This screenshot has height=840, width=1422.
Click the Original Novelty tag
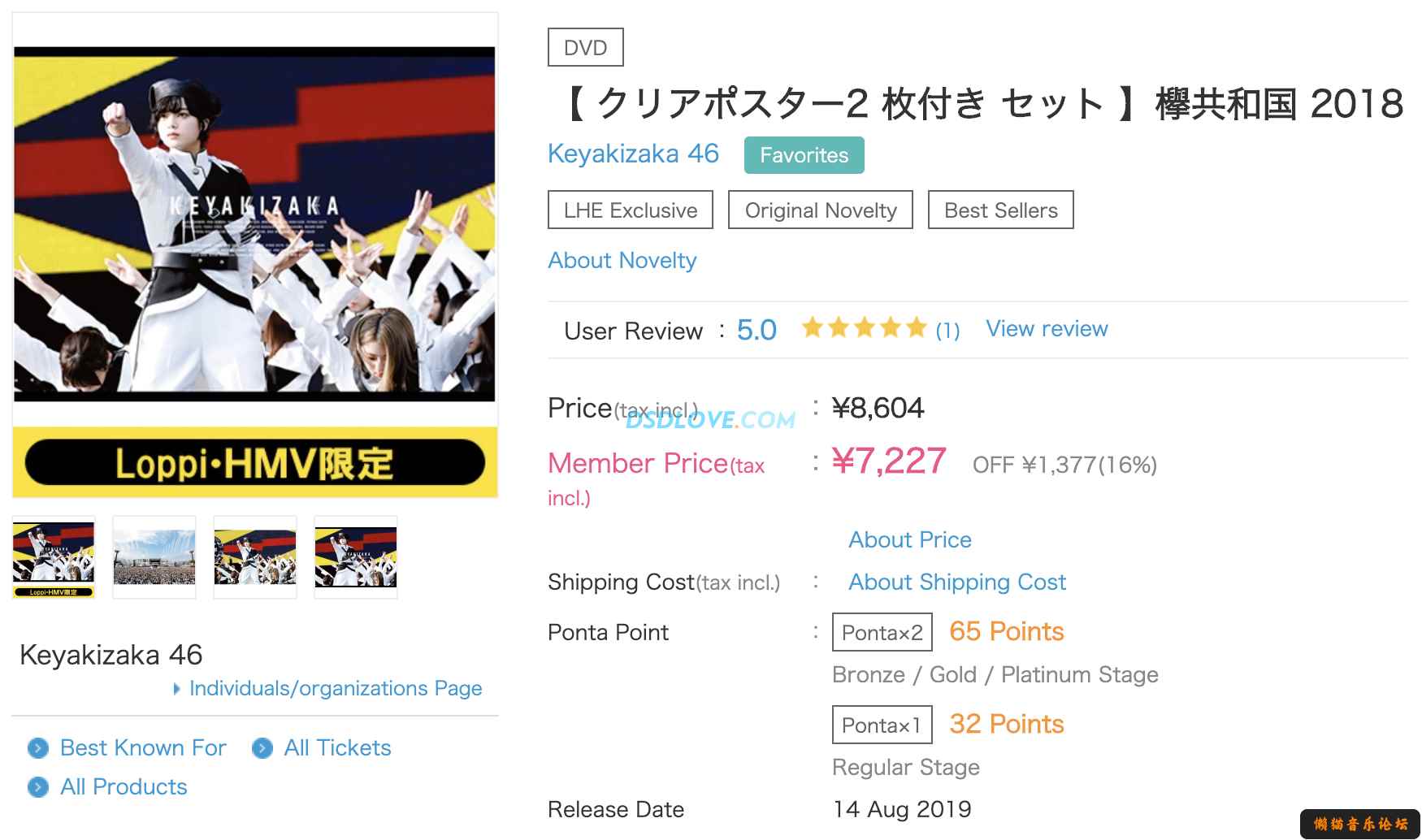821,210
